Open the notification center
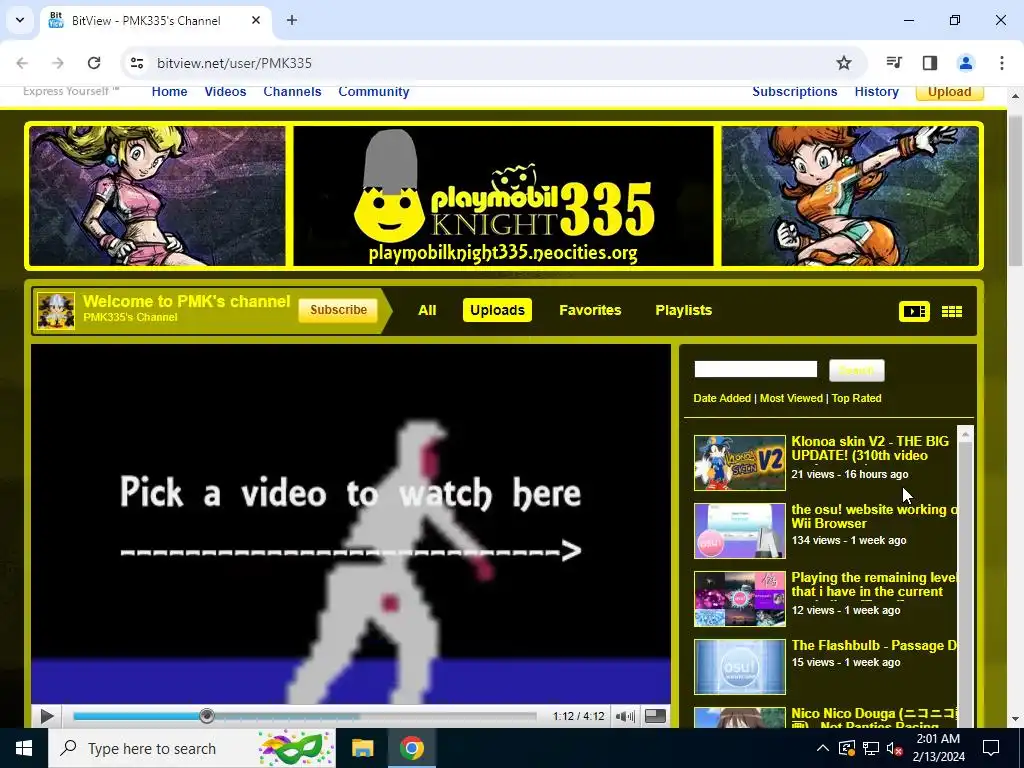 991,748
